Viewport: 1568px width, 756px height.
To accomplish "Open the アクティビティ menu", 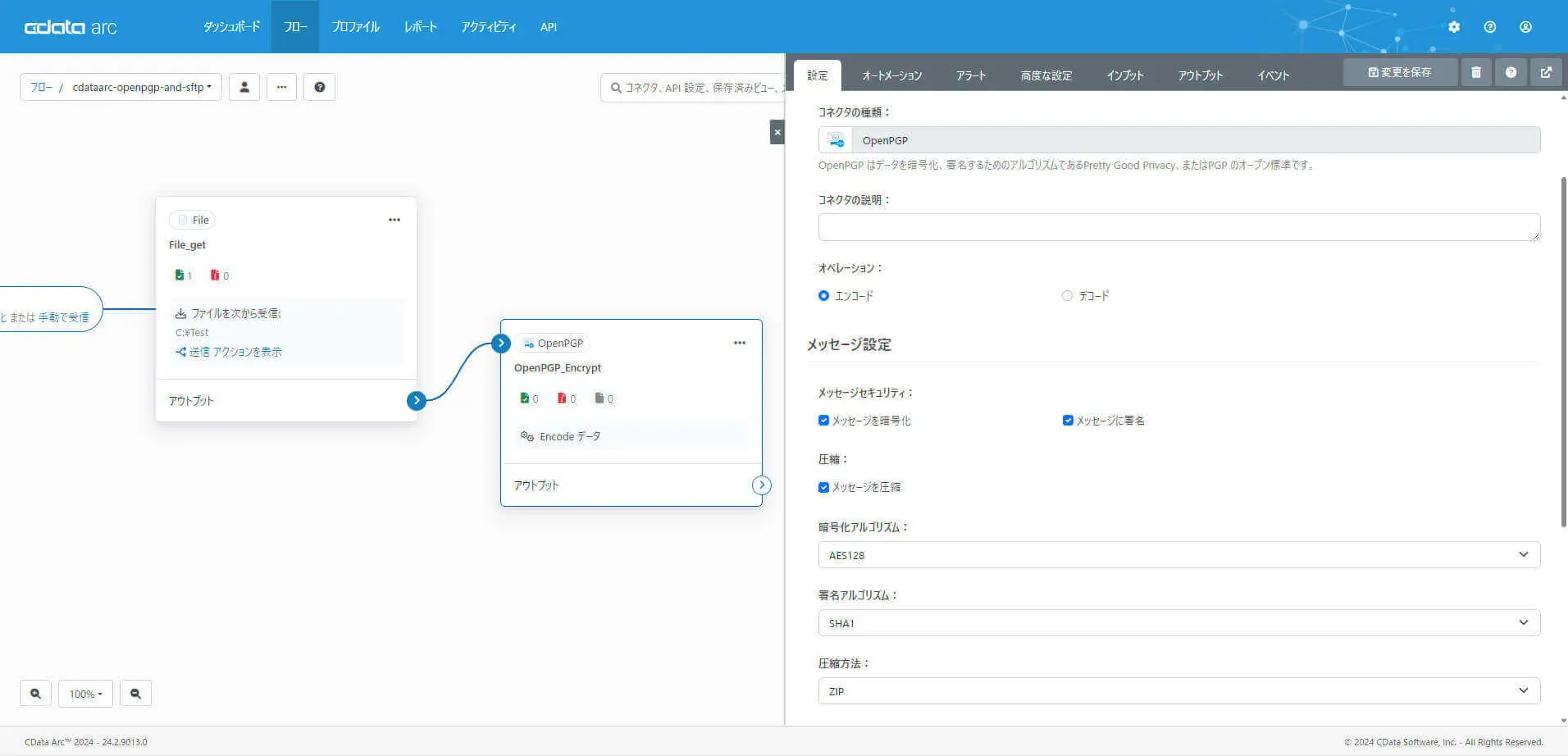I will coord(488,27).
